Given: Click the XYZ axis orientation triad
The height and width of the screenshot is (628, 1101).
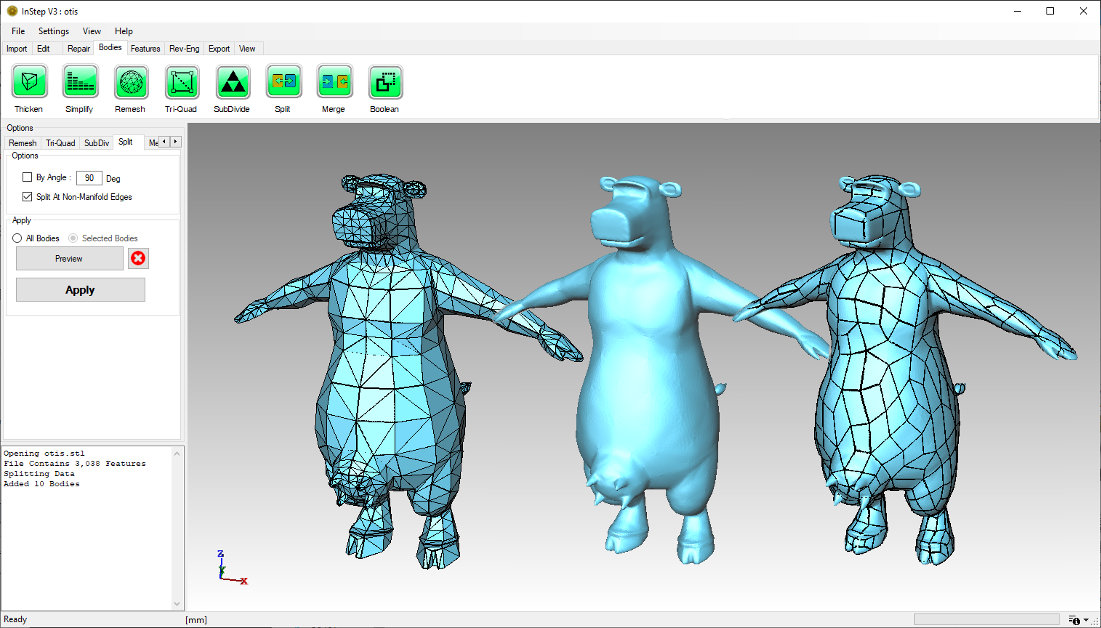Looking at the screenshot, I should 232,567.
